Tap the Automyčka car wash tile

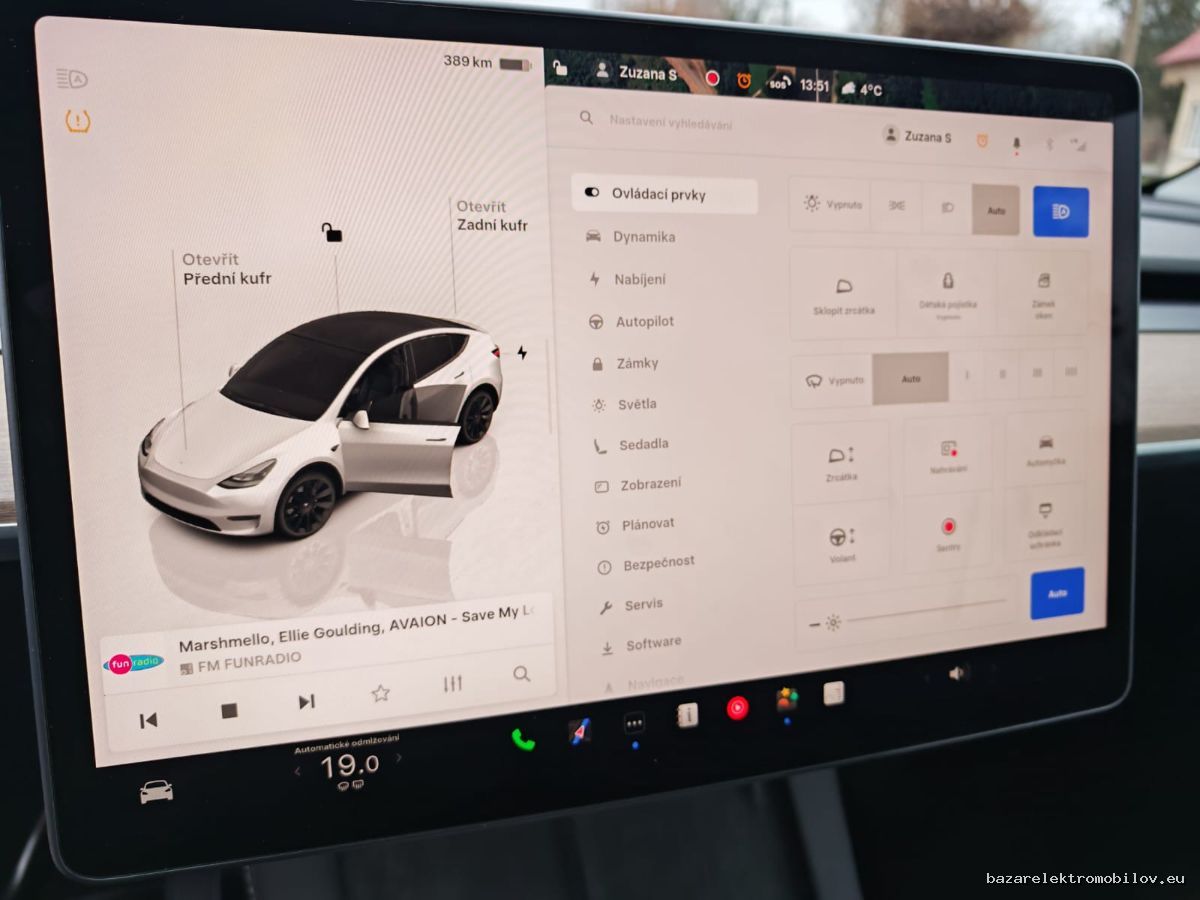(x=1045, y=449)
